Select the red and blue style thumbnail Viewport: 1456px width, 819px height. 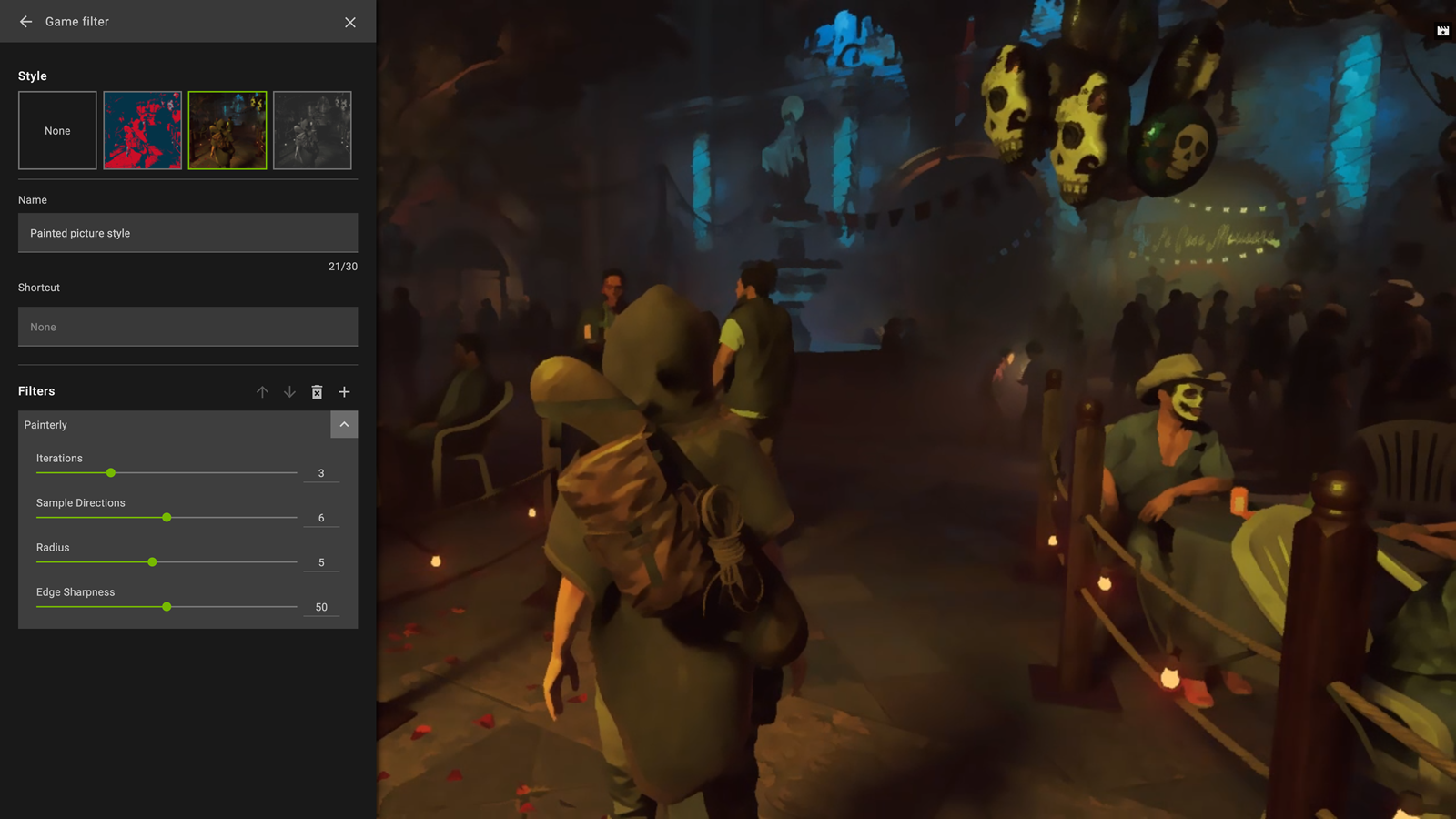pos(142,130)
